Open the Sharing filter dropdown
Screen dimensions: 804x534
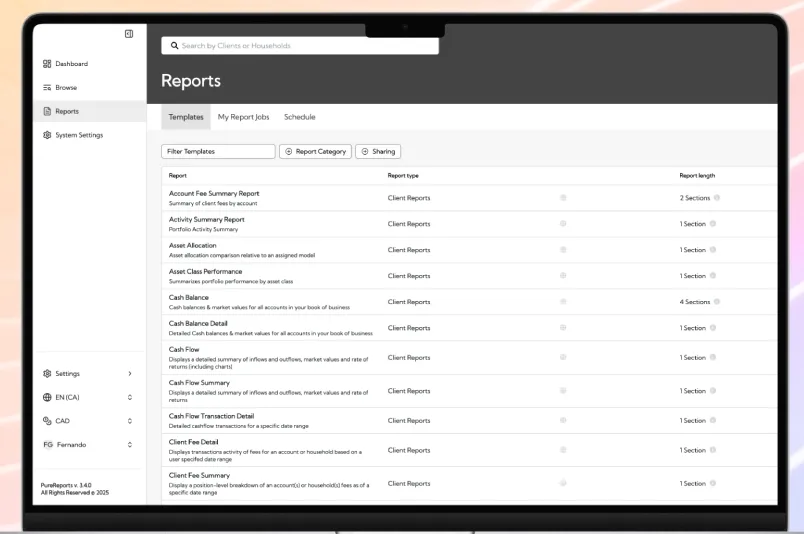[378, 151]
